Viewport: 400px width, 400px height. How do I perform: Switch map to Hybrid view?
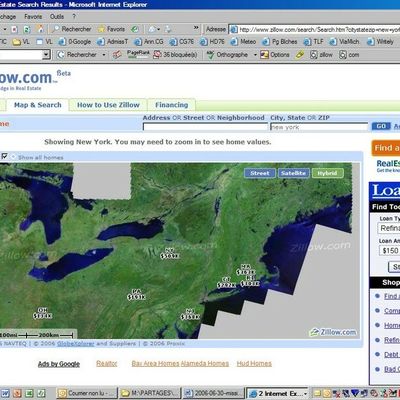[x=327, y=173]
